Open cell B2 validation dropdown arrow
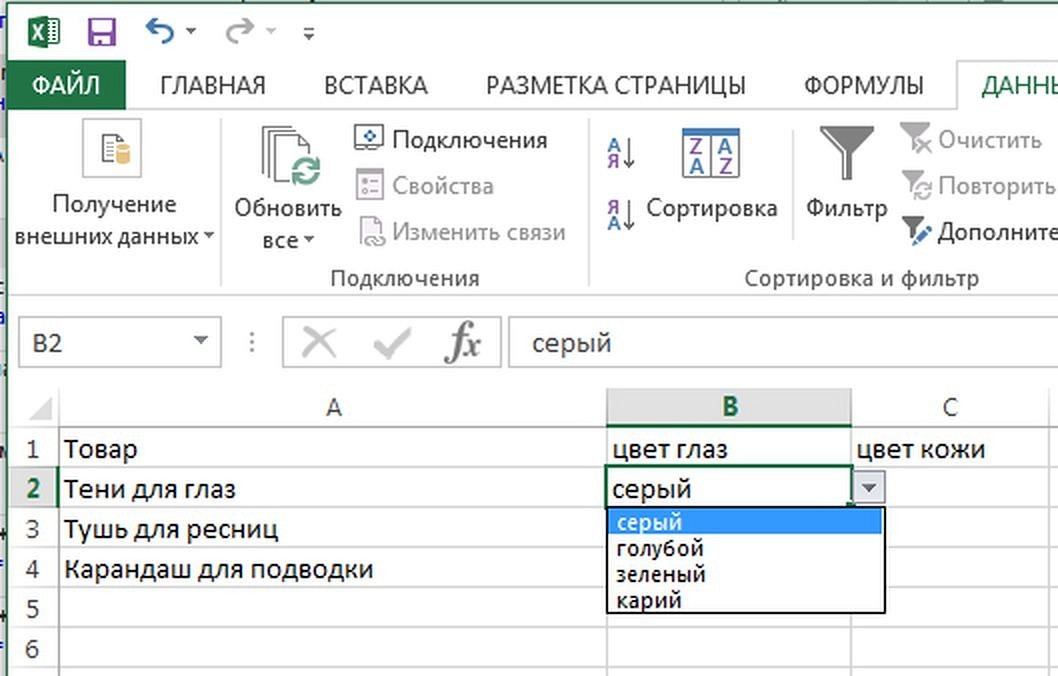This screenshot has height=676, width=1058. point(871,489)
